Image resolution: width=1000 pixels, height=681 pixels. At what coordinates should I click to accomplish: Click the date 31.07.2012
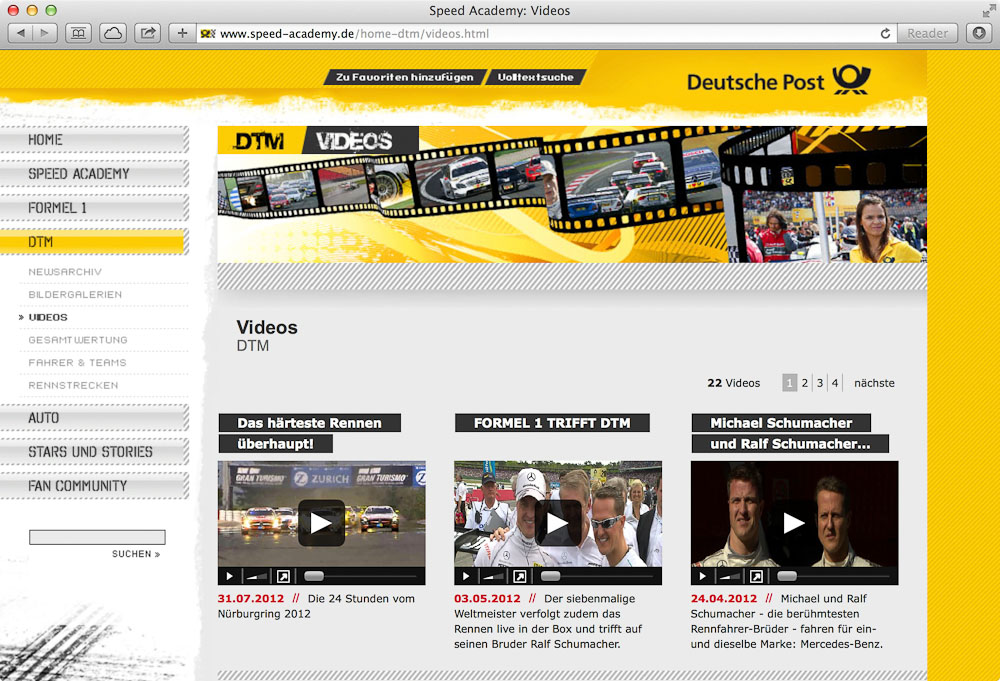click(251, 599)
